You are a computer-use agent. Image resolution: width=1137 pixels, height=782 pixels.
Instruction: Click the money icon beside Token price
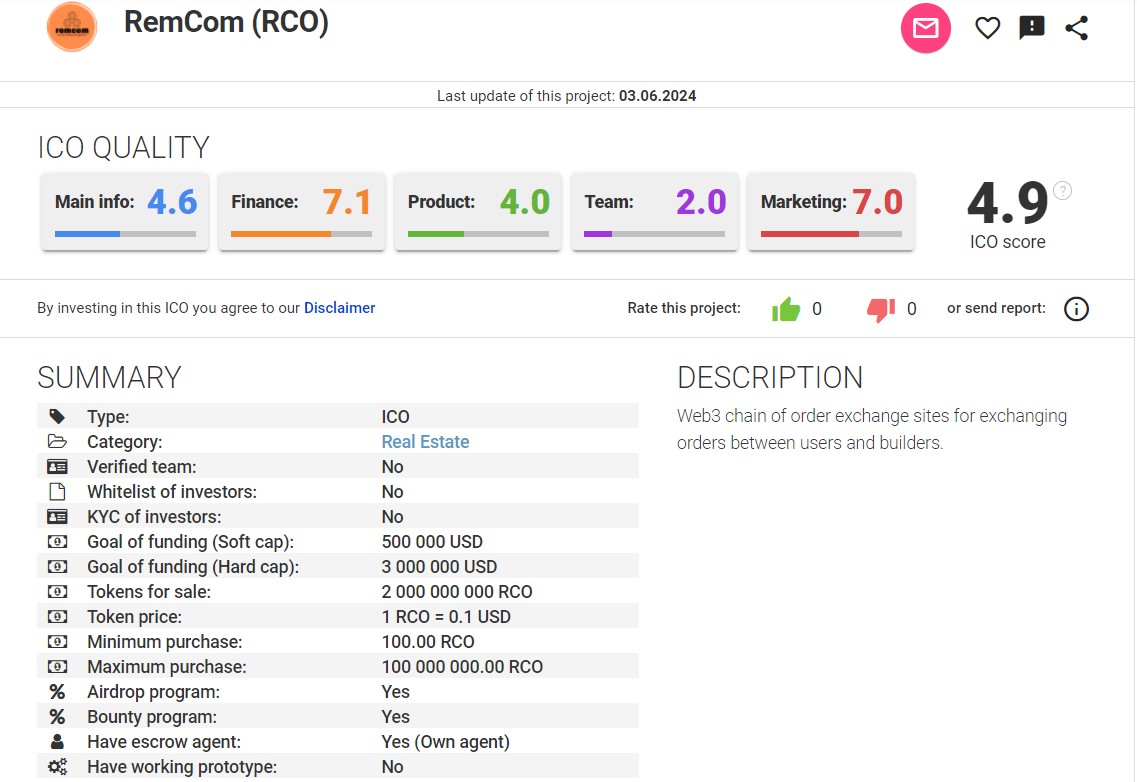(x=57, y=617)
